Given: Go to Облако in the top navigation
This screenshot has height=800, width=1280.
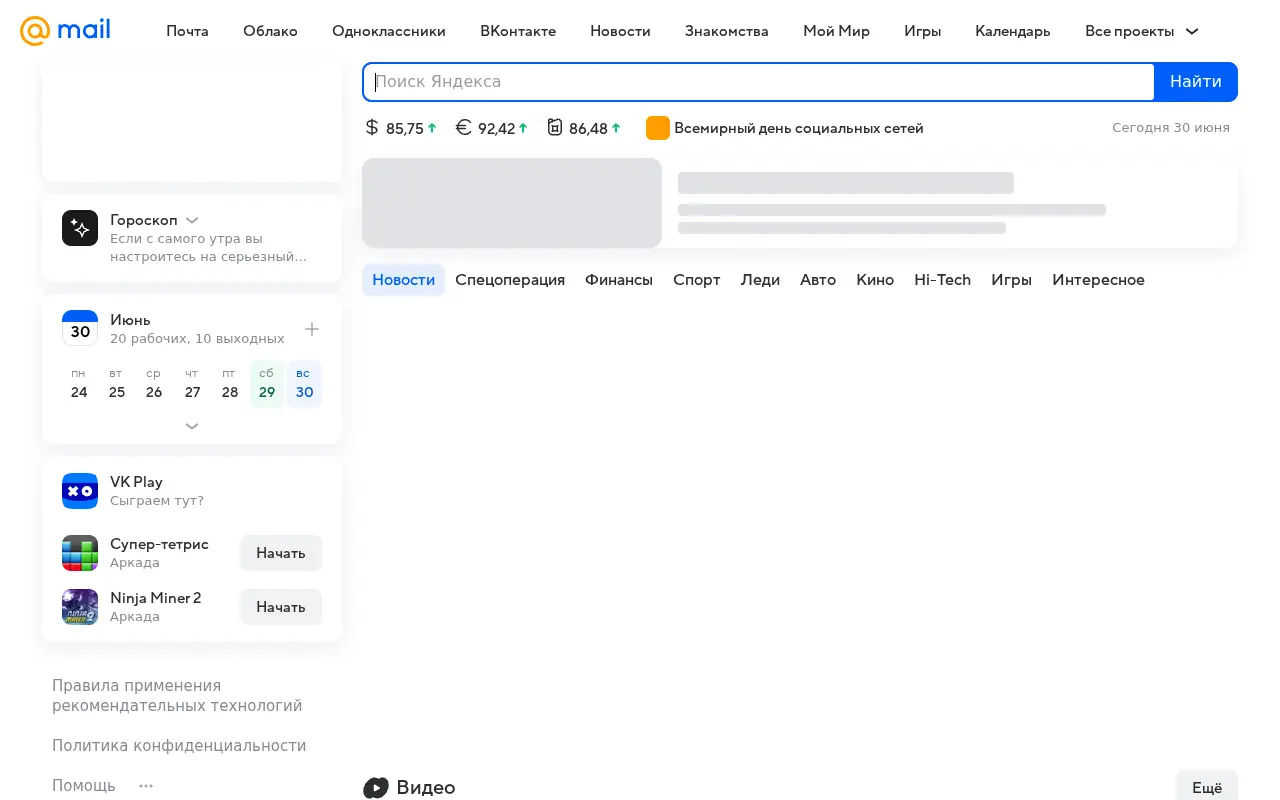Looking at the screenshot, I should (x=270, y=31).
